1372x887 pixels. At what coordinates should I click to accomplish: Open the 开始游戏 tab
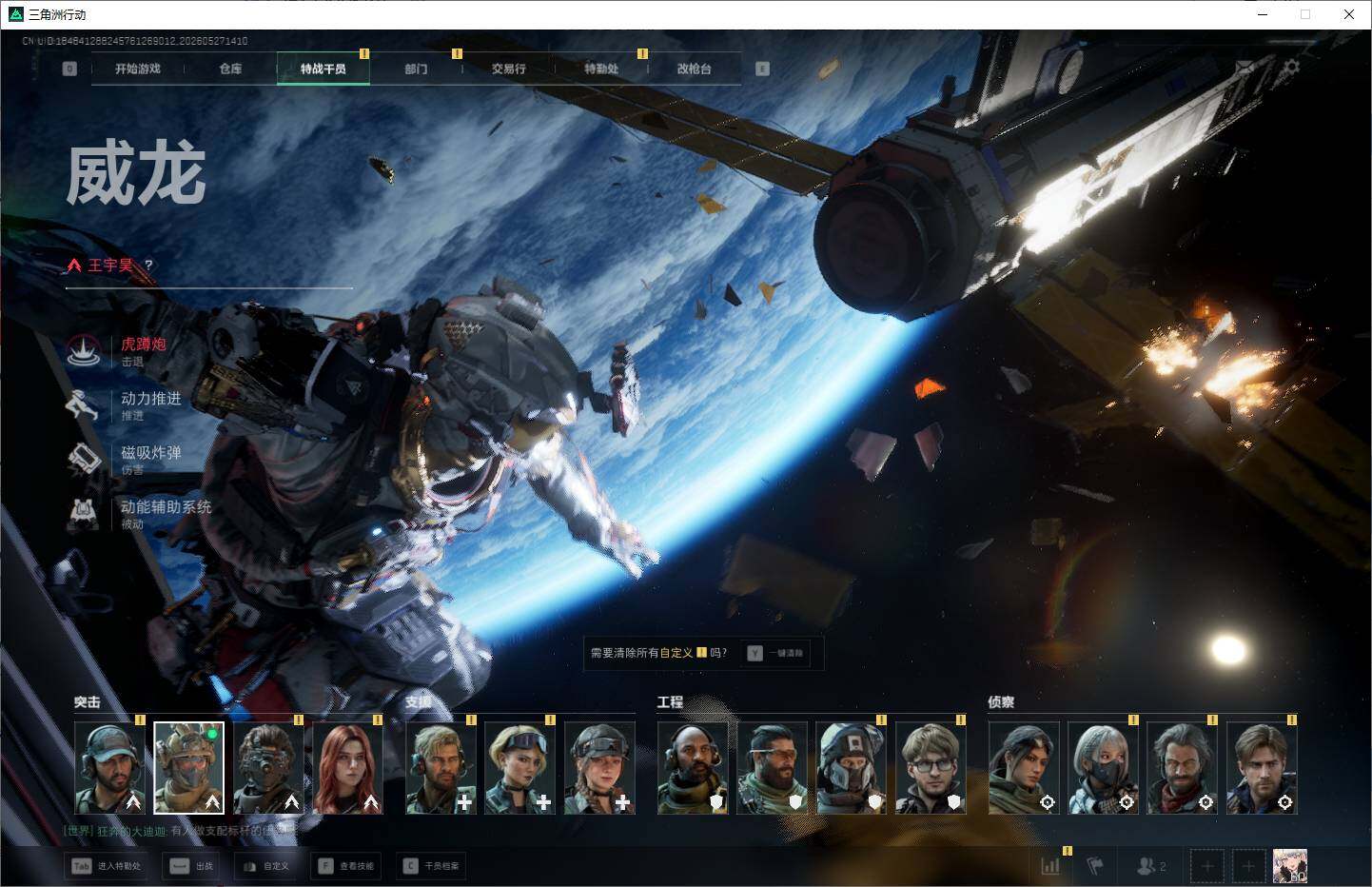click(x=138, y=69)
